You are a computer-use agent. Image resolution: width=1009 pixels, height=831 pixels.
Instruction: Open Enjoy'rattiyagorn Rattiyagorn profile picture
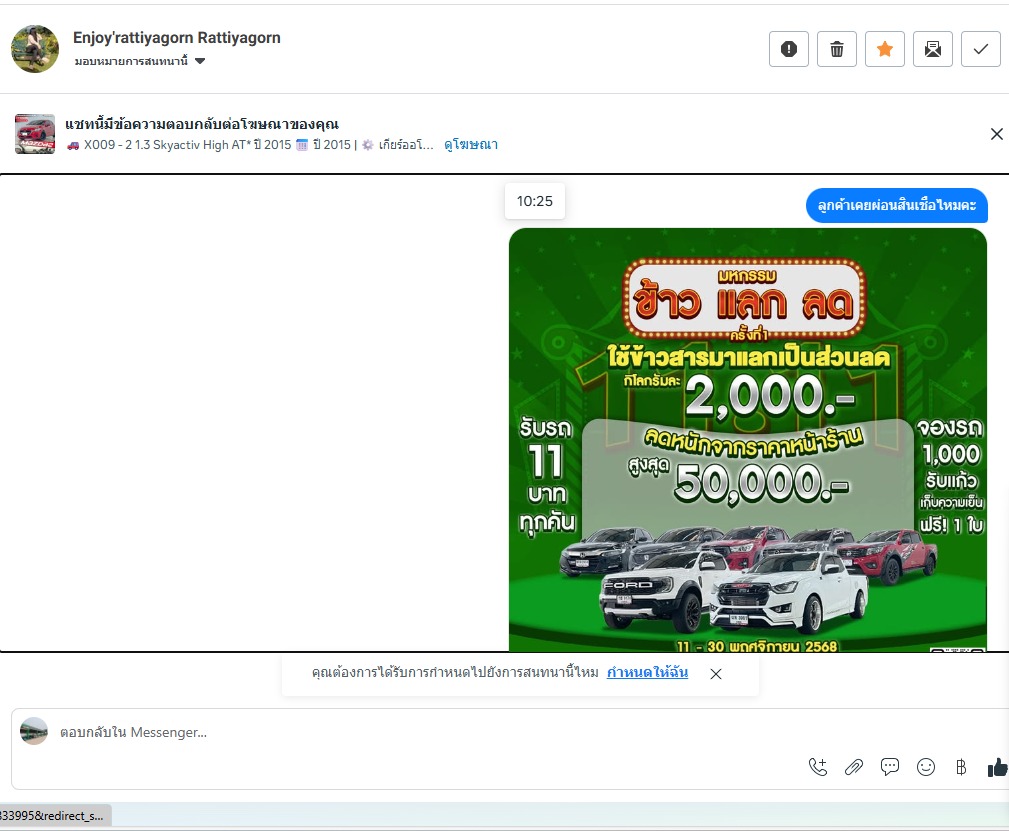(35, 49)
